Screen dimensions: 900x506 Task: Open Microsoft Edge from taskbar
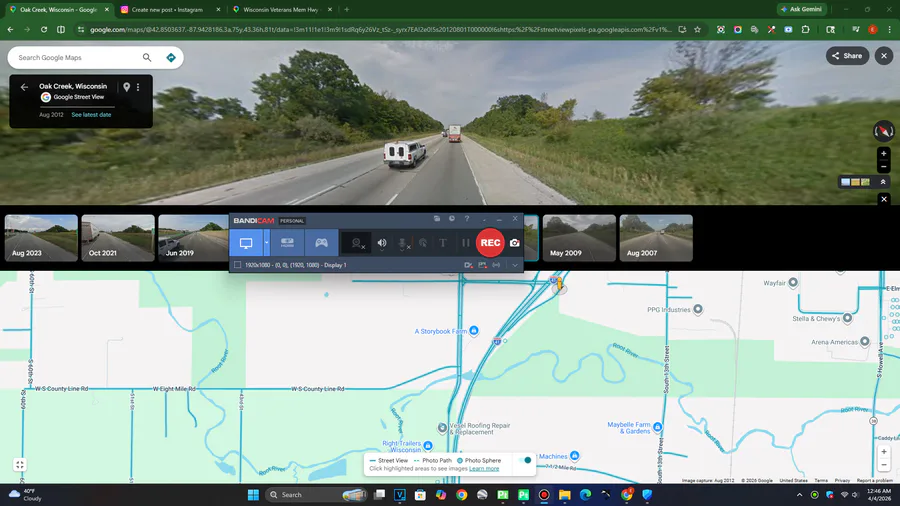click(585, 495)
